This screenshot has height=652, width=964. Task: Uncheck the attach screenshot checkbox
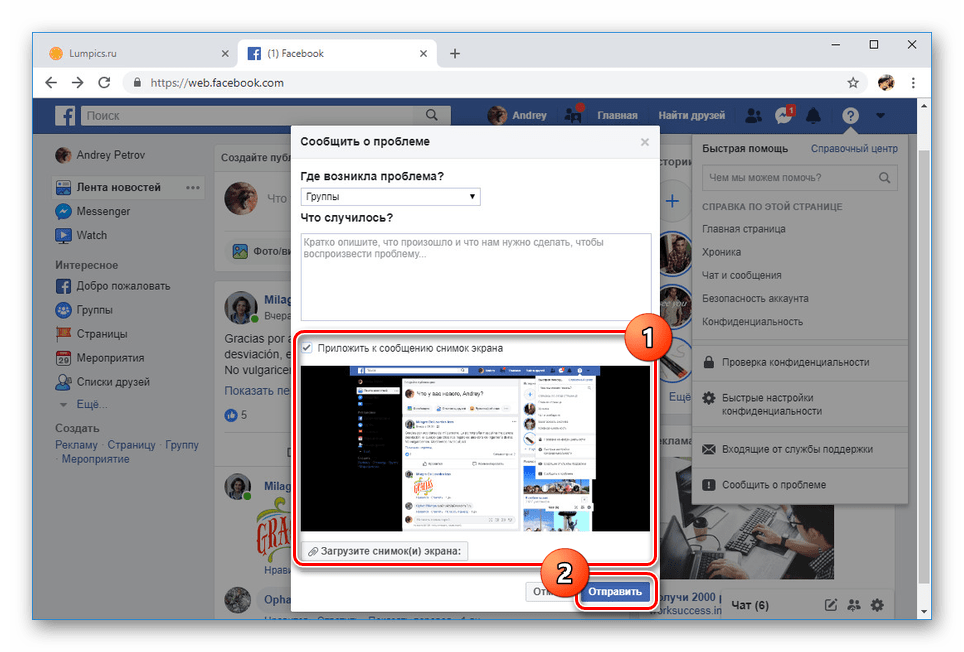click(x=308, y=348)
